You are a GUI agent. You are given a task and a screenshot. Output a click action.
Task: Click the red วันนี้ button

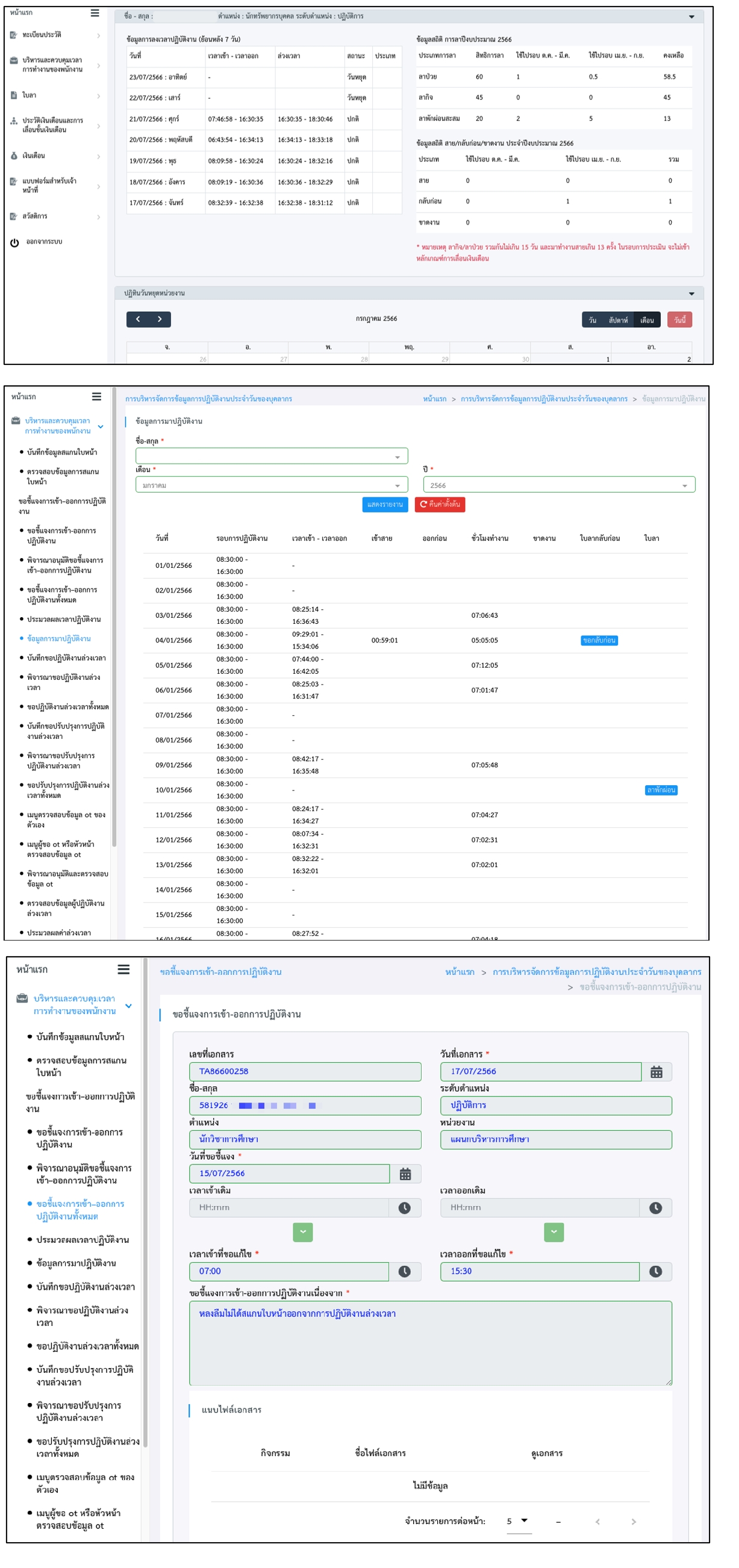pyautogui.click(x=680, y=320)
